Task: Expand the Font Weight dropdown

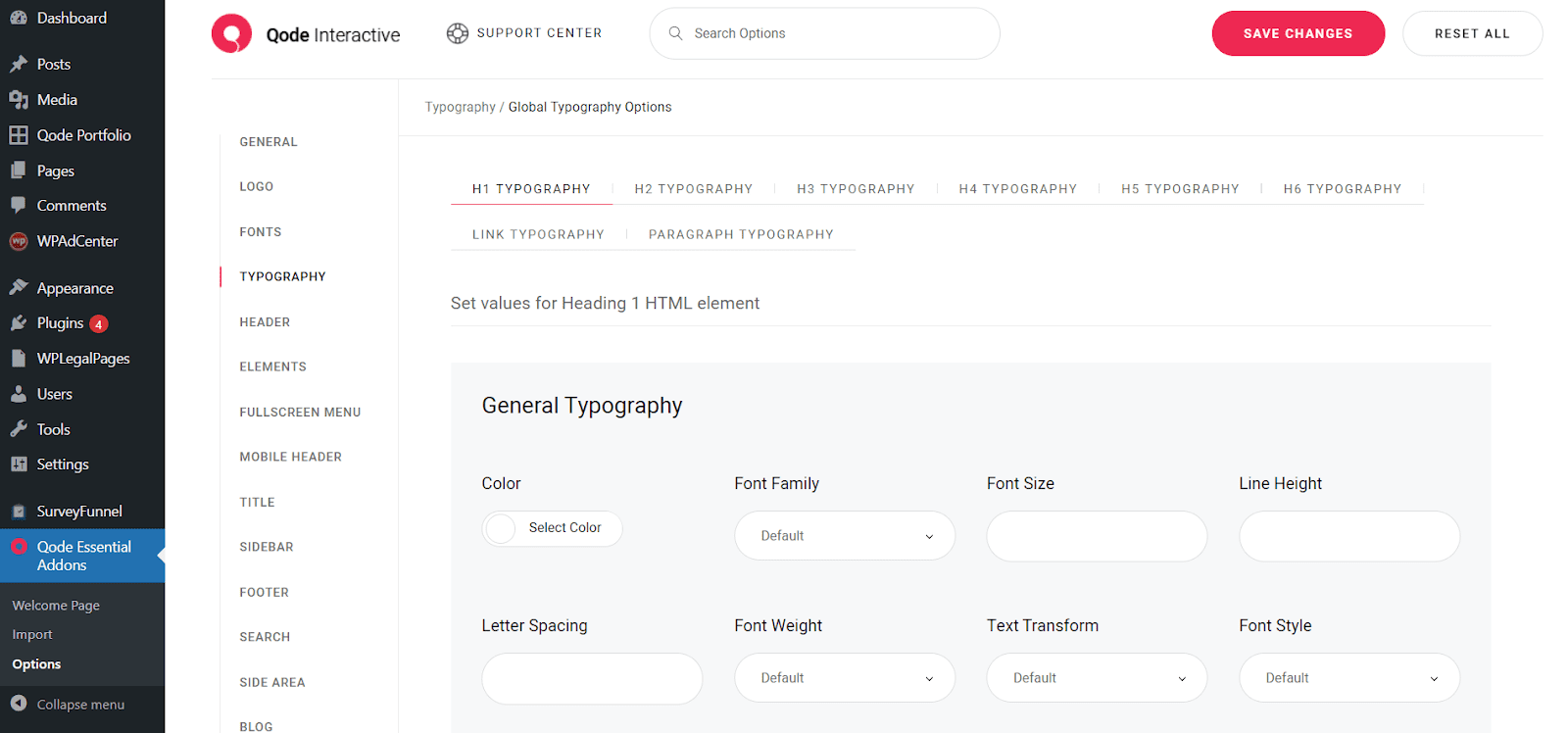Action: click(844, 678)
